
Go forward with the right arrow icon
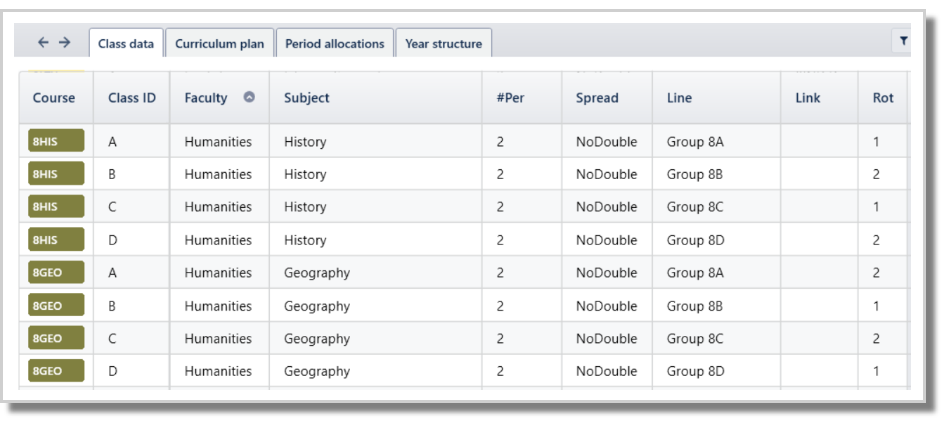coord(64,42)
